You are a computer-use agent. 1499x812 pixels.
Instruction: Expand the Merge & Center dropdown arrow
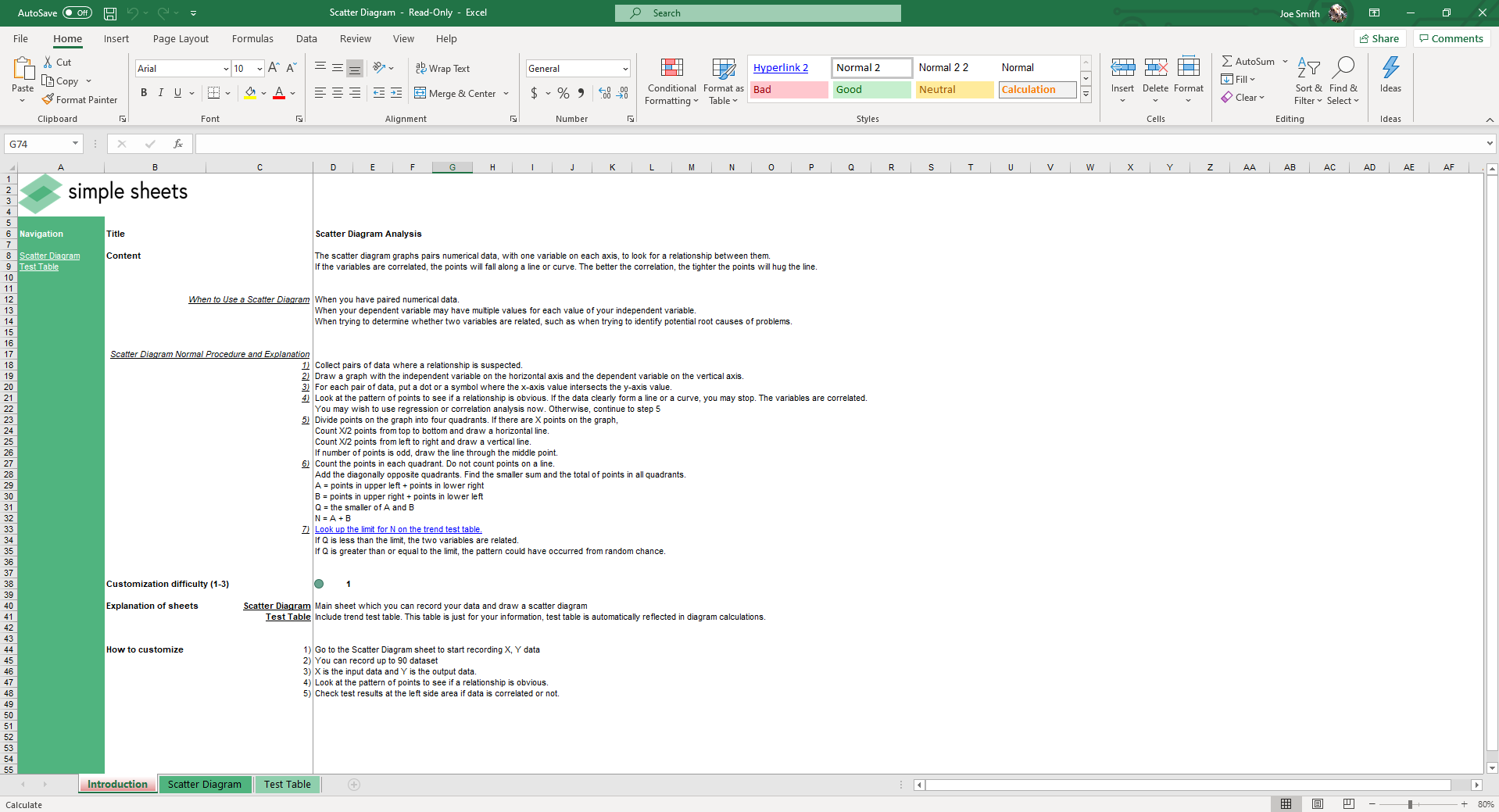506,94
